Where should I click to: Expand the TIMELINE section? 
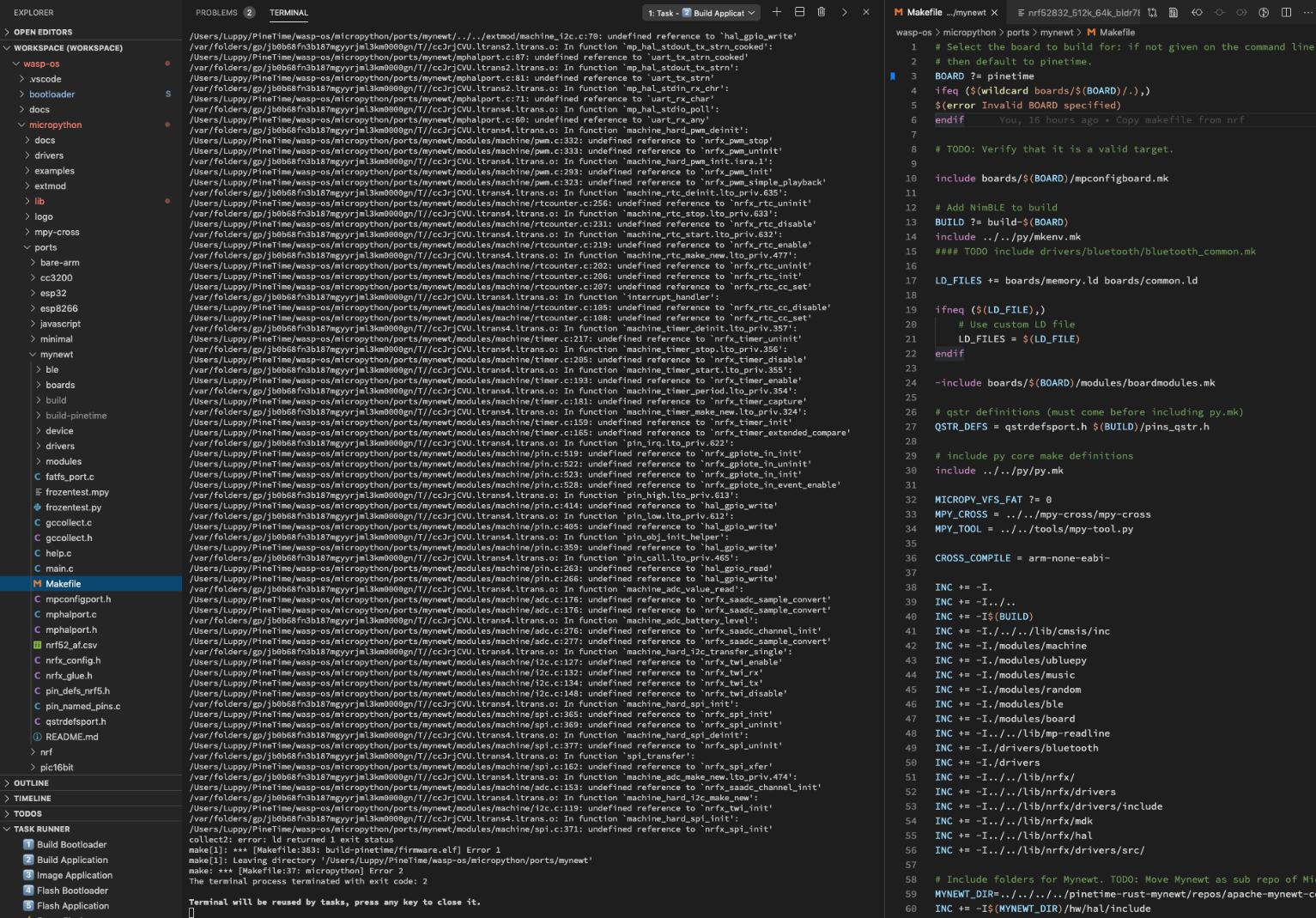(x=33, y=799)
